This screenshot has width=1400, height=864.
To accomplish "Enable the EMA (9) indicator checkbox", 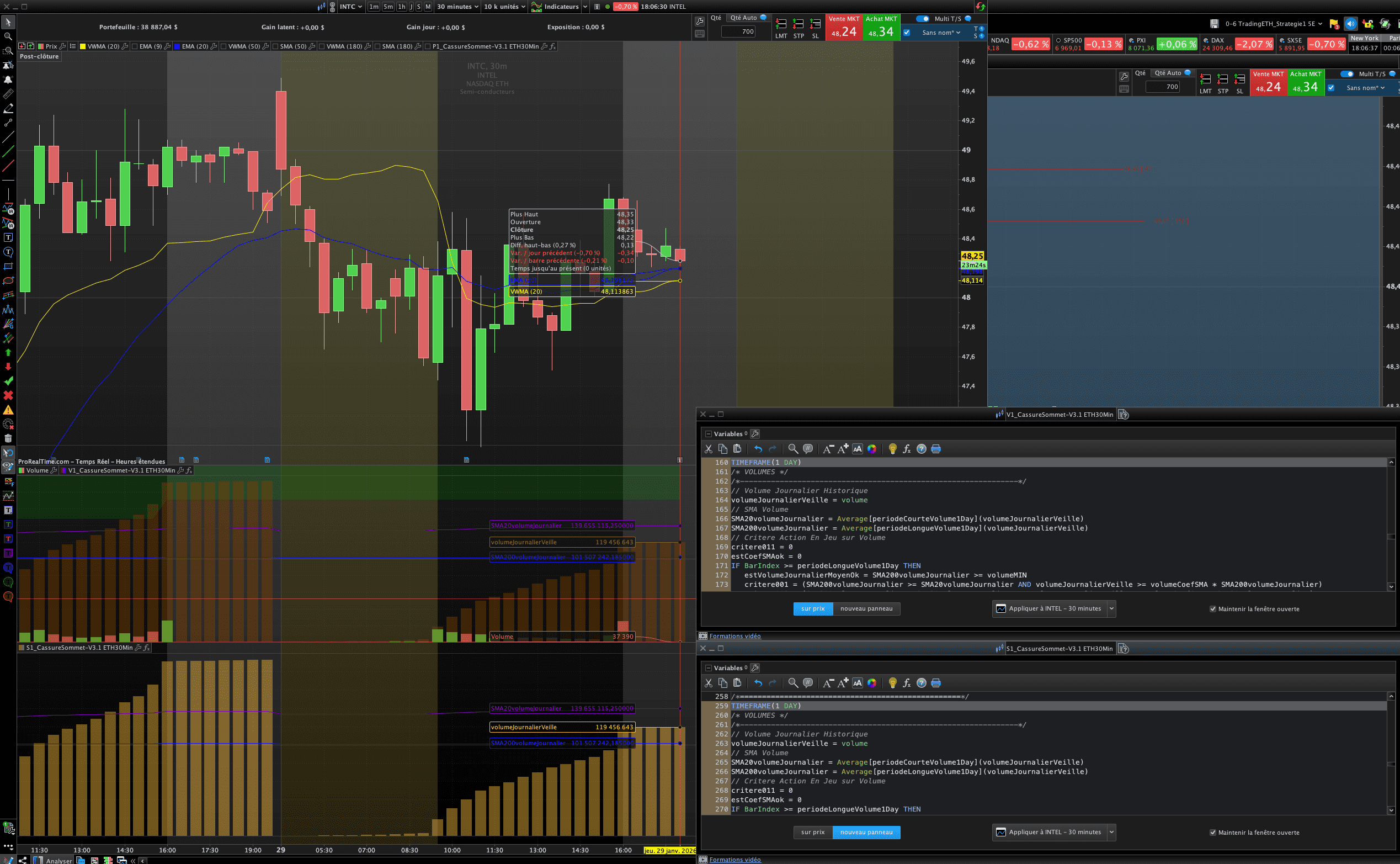I will pos(134,46).
